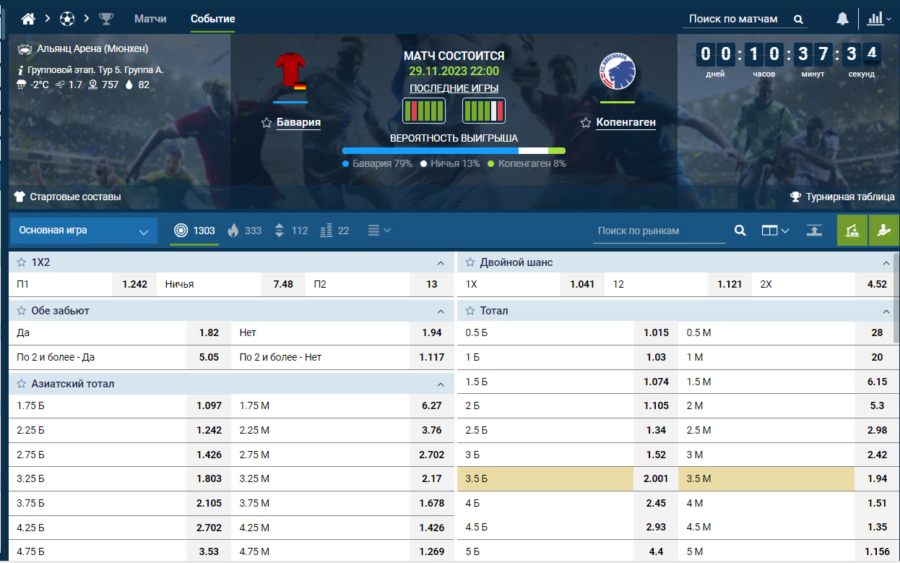900x563 pixels.
Task: Collapse all markets with the collapse icon
Action: click(816, 230)
